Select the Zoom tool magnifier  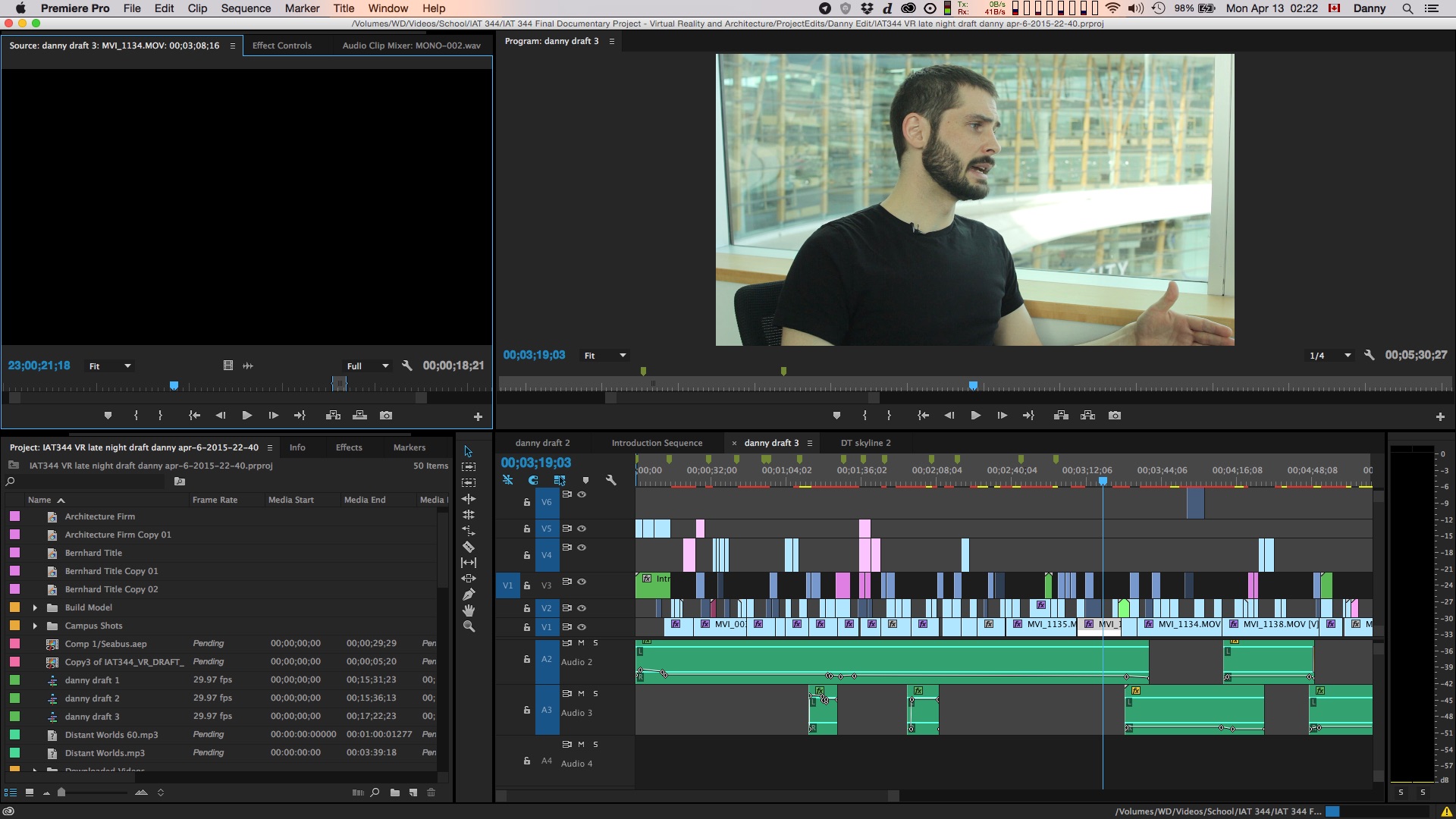469,626
